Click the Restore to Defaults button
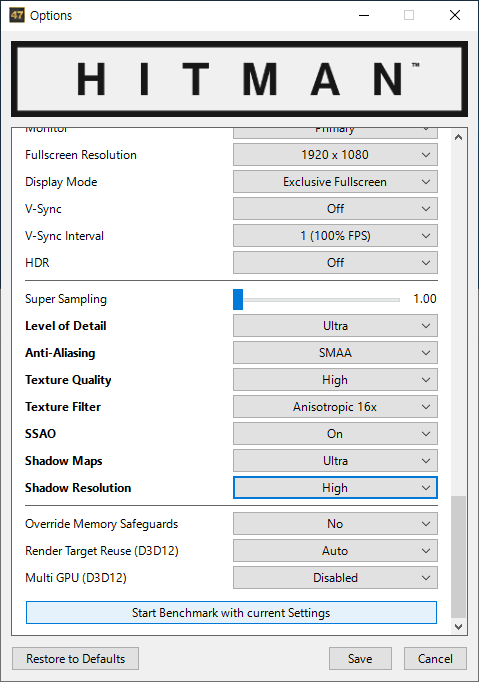This screenshot has height=682, width=479. point(75,659)
